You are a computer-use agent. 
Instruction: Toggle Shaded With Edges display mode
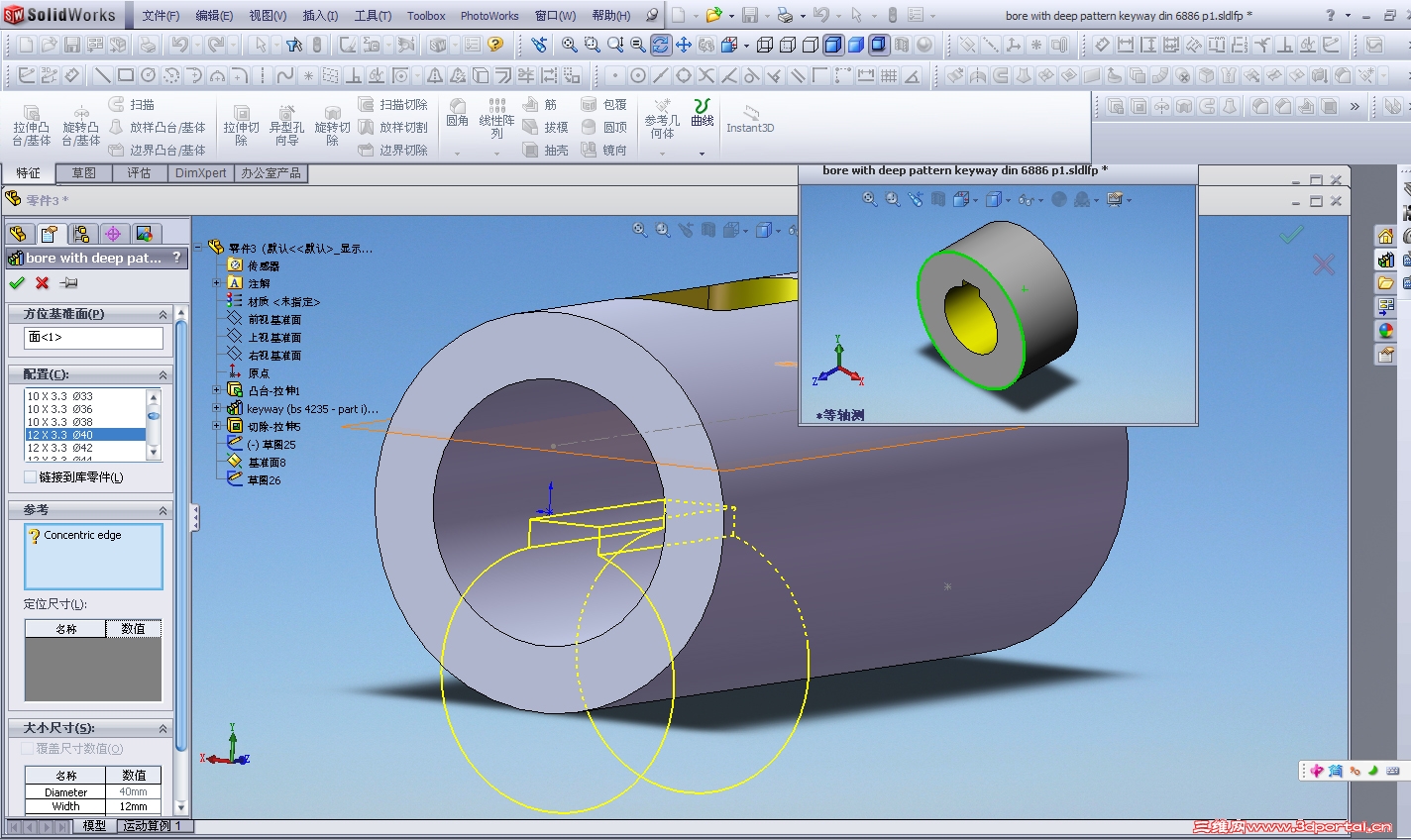(x=834, y=45)
